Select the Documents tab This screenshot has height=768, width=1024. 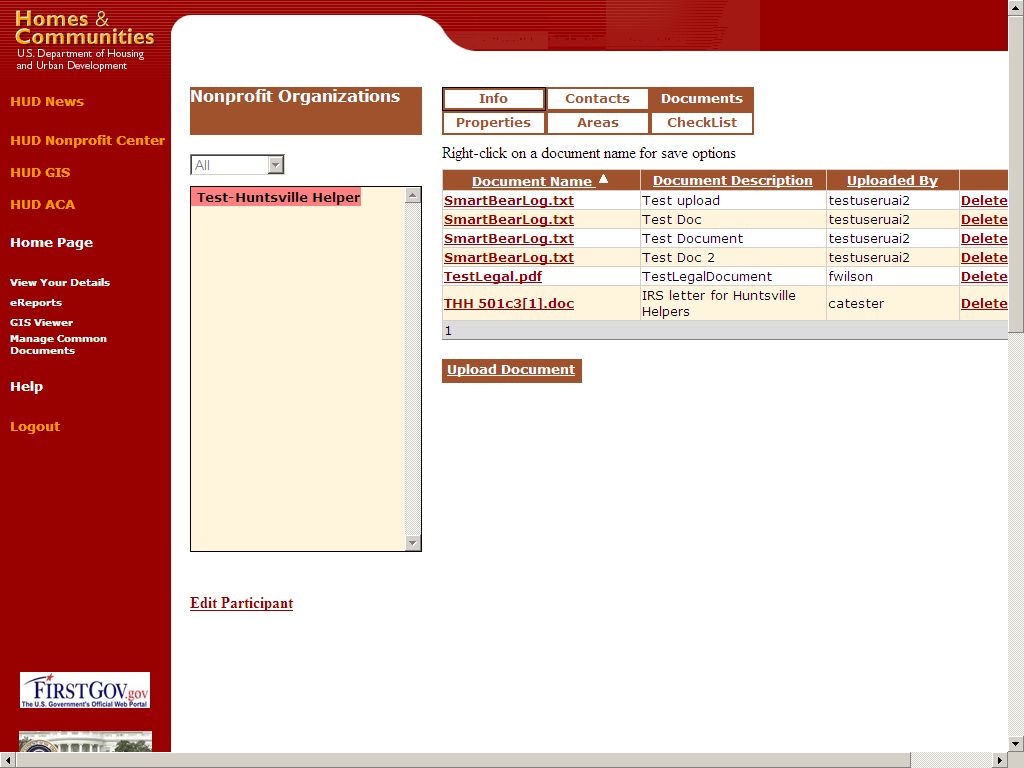pos(702,99)
